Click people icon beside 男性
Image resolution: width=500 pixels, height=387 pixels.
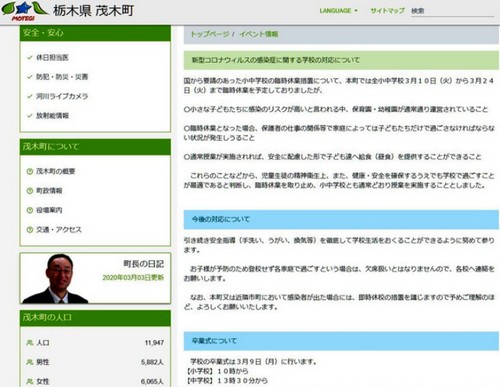point(30,362)
